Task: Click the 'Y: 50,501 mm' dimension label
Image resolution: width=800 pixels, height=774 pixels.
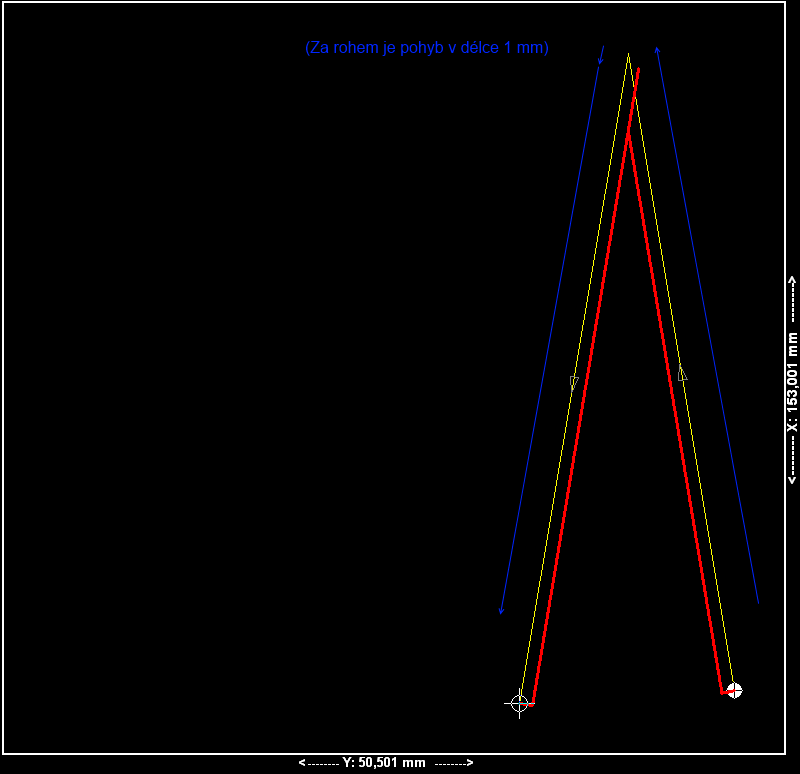Action: [x=384, y=763]
